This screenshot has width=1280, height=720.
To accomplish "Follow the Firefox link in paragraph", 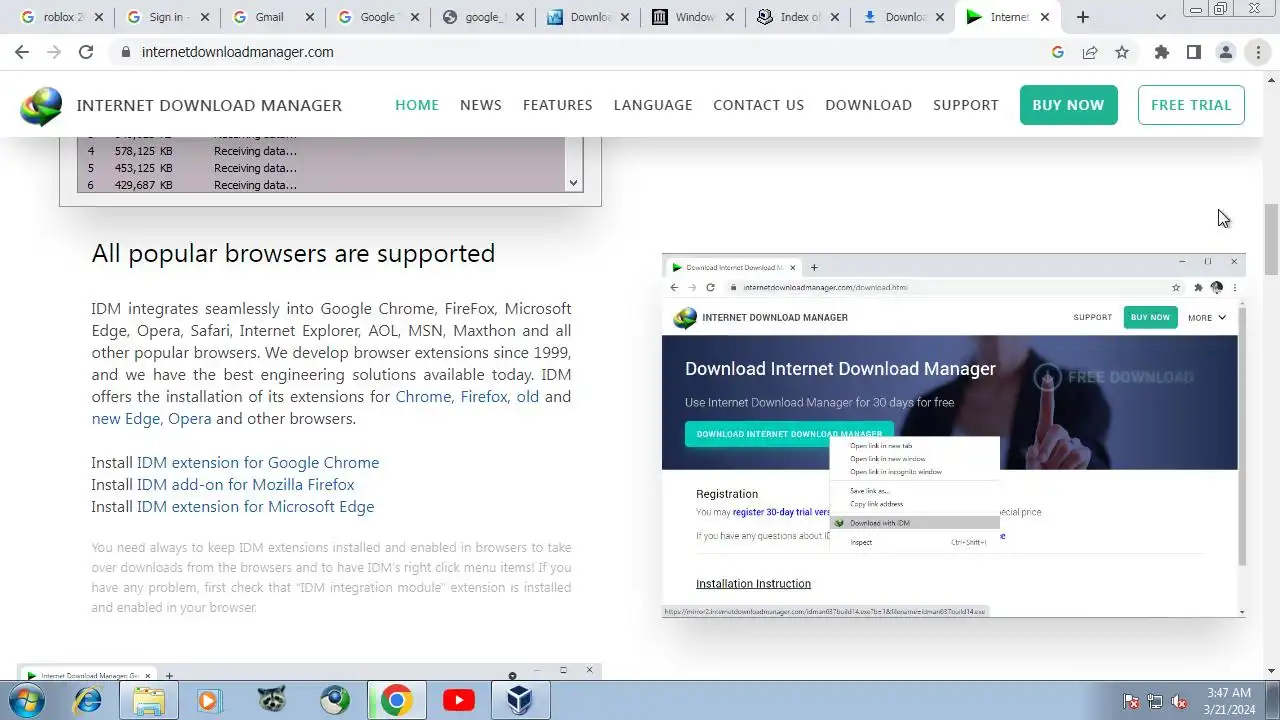I will [x=484, y=397].
